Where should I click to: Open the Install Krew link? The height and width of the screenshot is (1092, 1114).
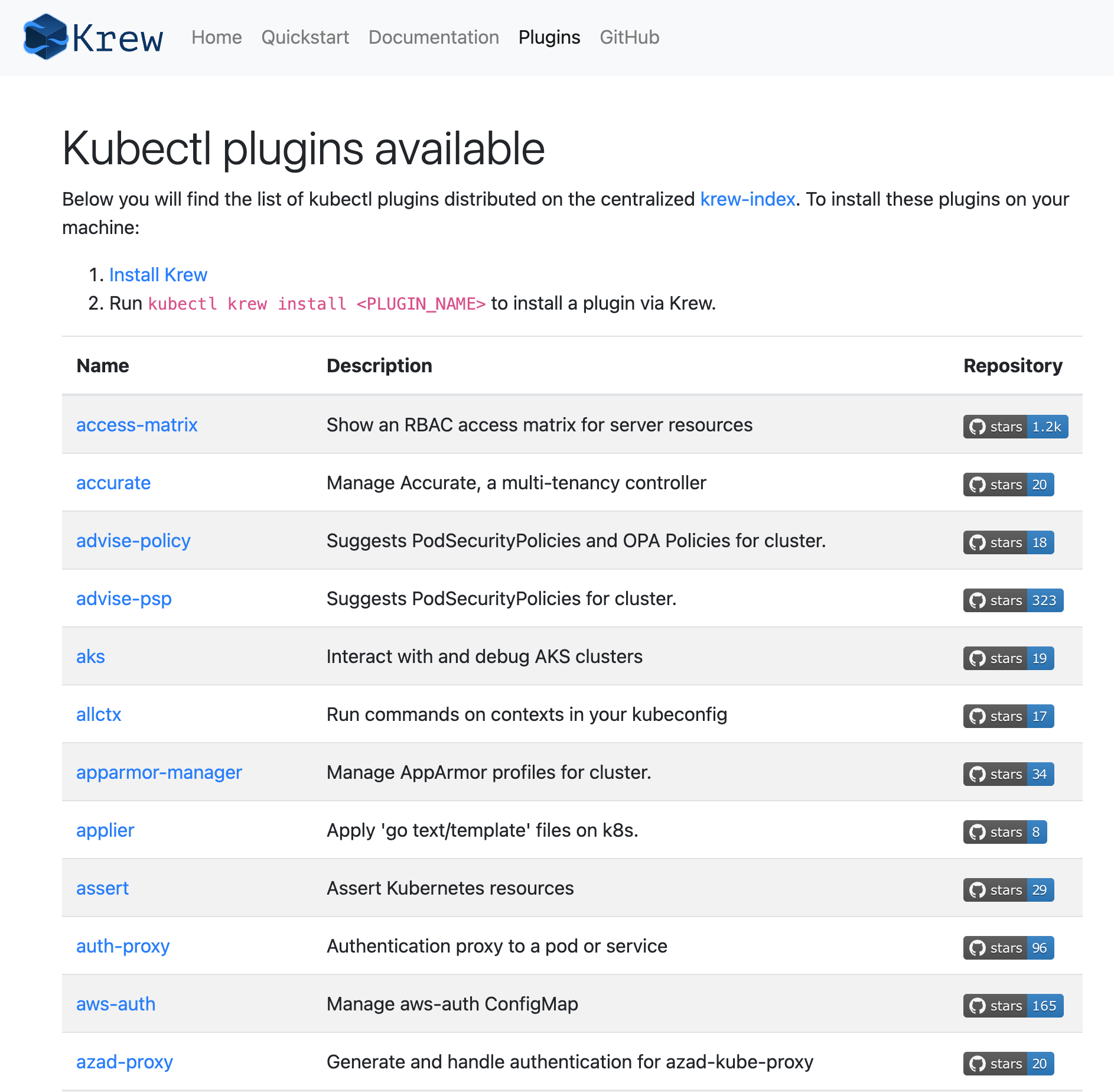point(158,275)
